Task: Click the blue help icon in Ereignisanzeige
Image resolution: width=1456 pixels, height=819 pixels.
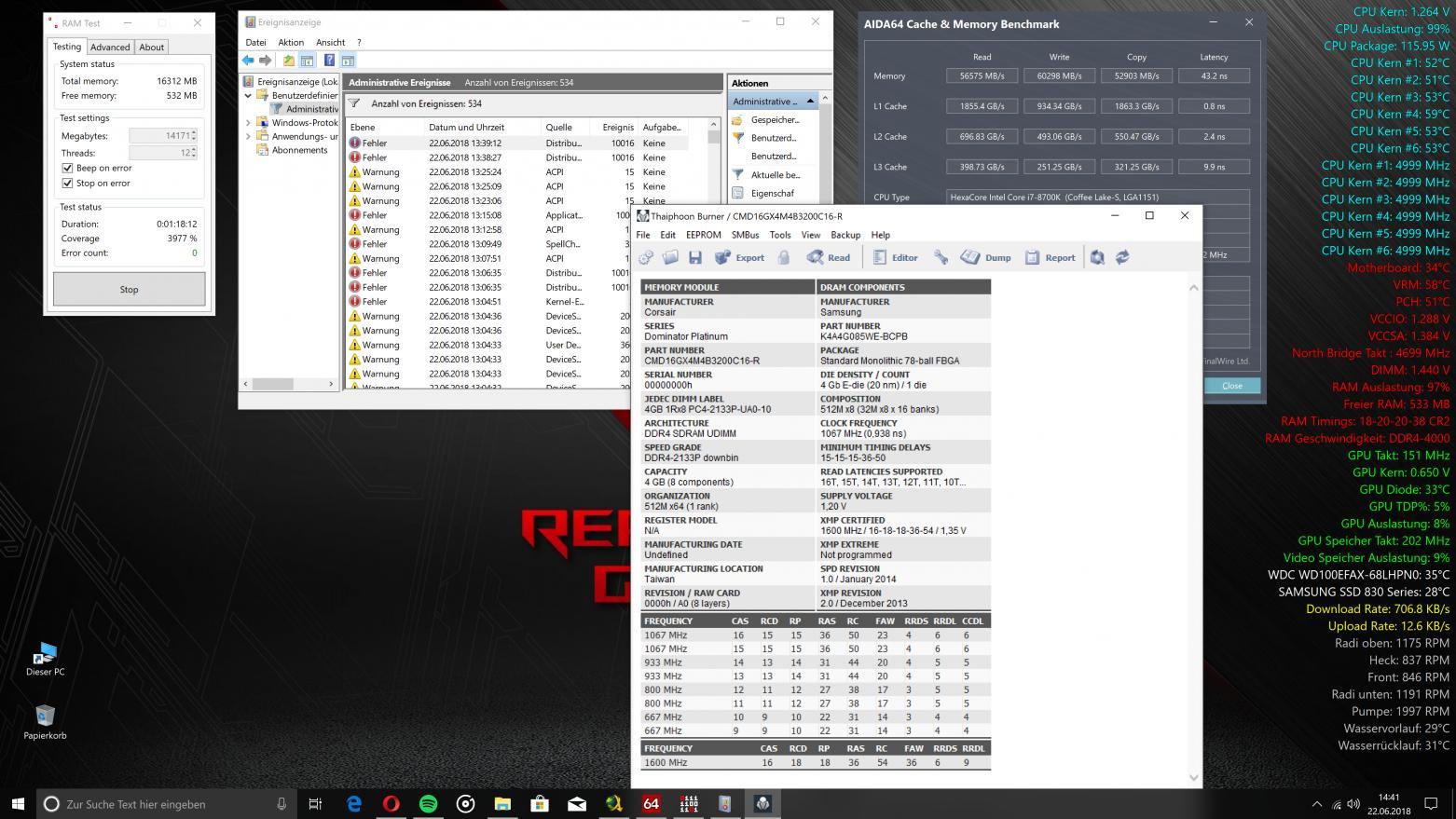Action: point(329,61)
